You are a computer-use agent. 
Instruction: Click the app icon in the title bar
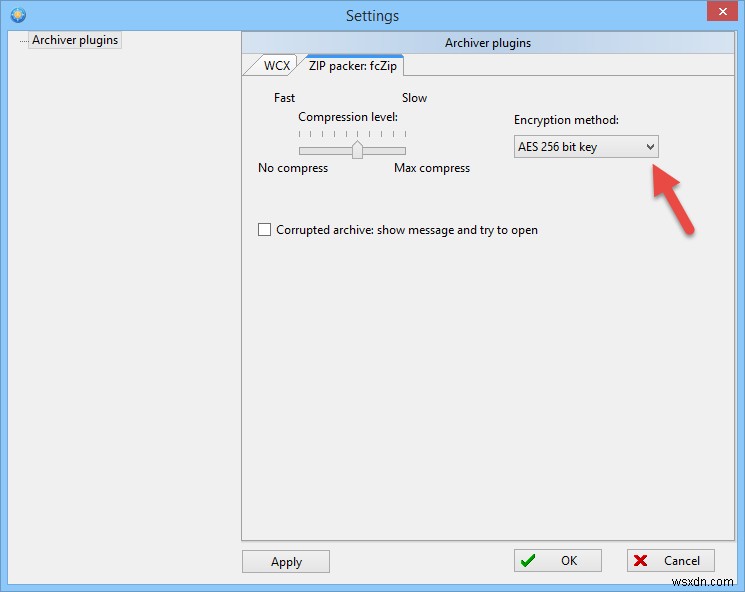(x=18, y=15)
